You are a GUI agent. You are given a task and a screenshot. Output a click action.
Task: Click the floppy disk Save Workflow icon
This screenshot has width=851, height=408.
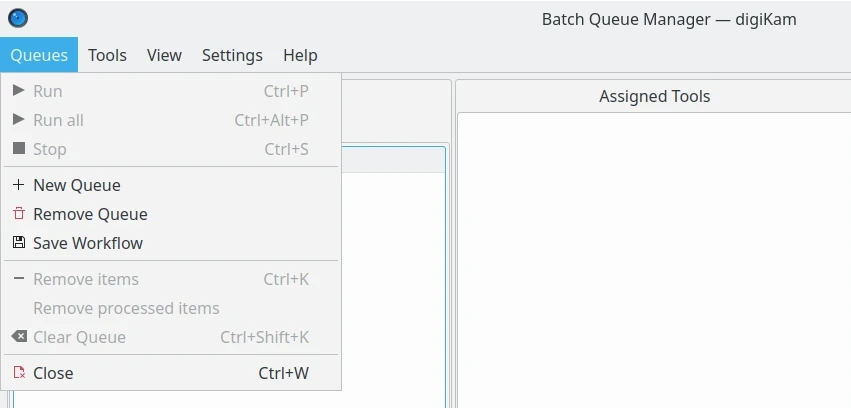coord(18,243)
